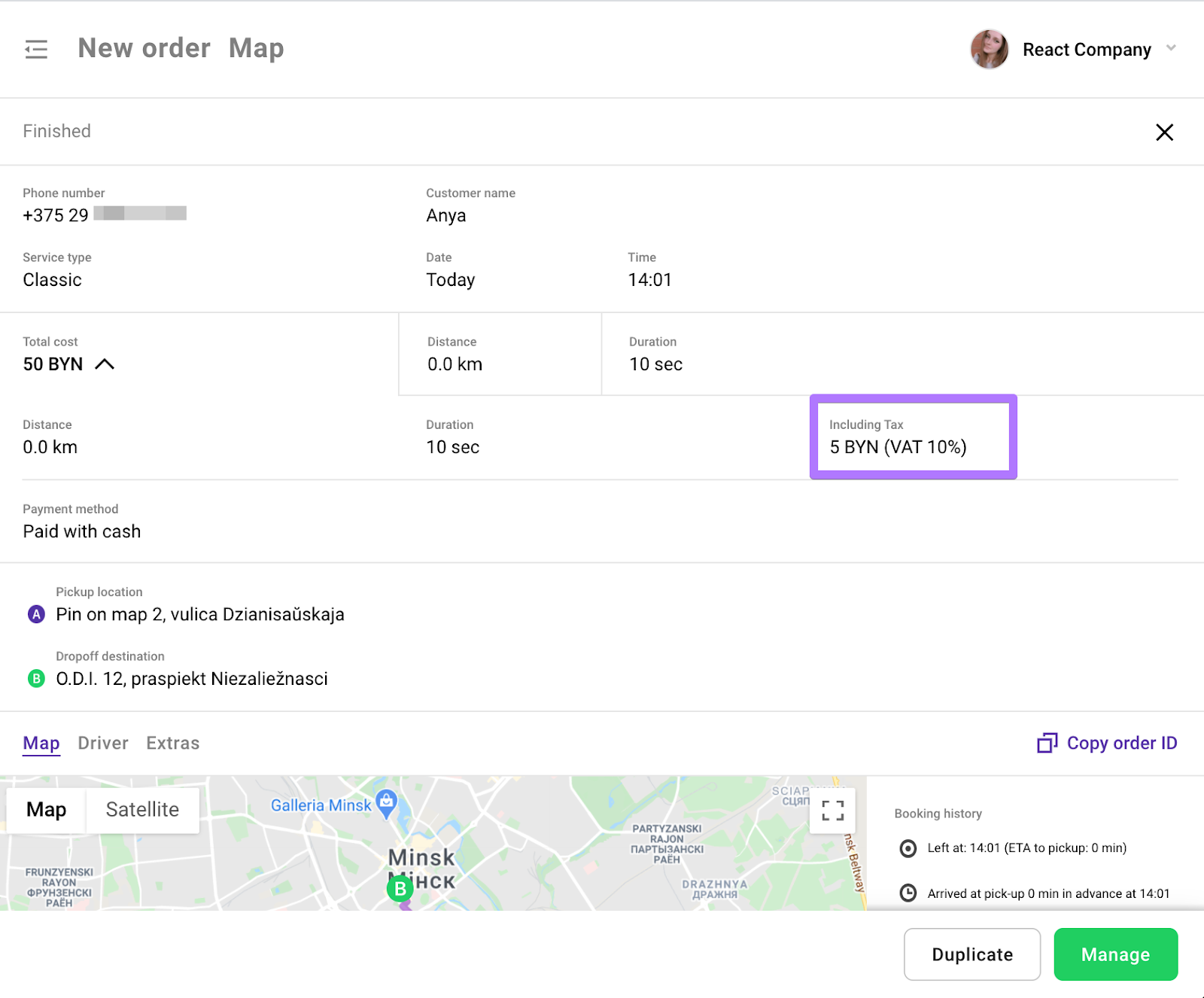
Task: Go to New order page
Action: click(144, 48)
